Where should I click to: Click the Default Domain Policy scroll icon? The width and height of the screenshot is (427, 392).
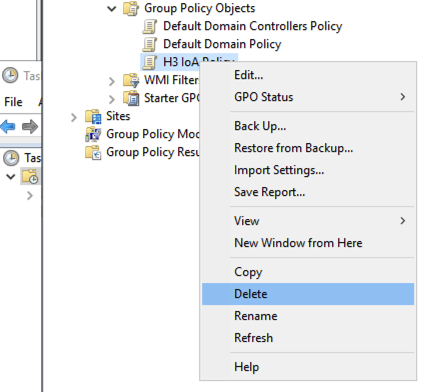point(149,44)
